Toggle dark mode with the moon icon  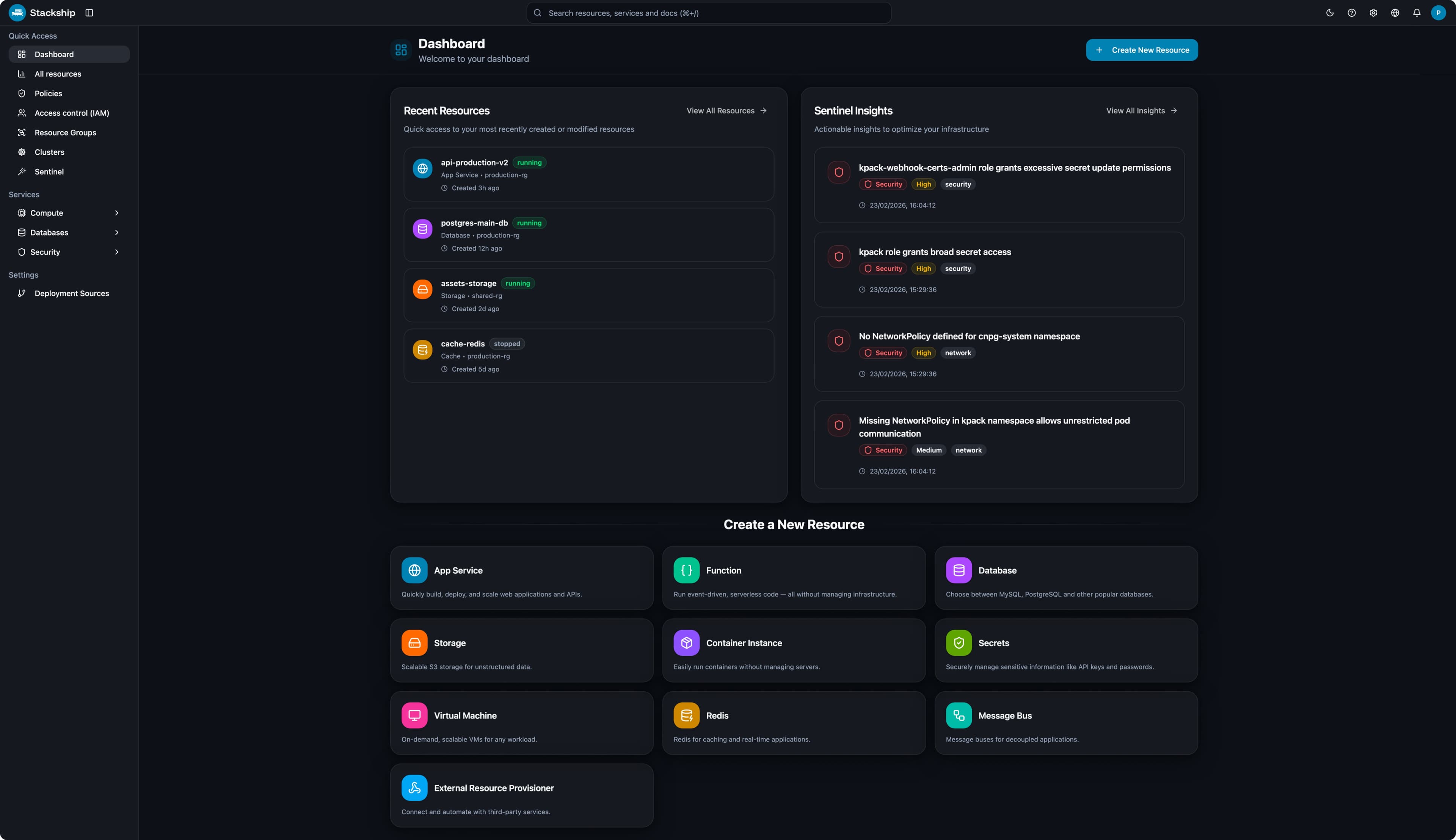pyautogui.click(x=1330, y=12)
